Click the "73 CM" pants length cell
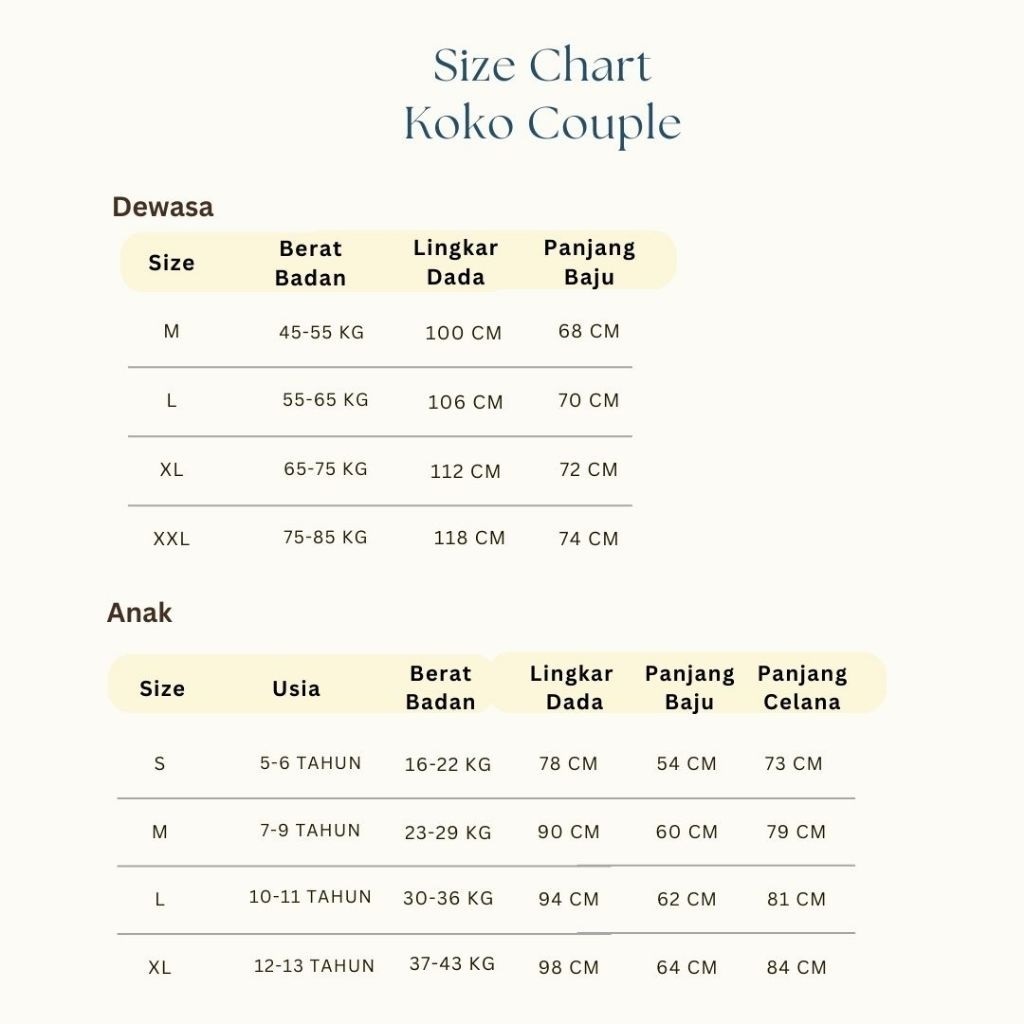This screenshot has height=1024, width=1024. (x=793, y=764)
